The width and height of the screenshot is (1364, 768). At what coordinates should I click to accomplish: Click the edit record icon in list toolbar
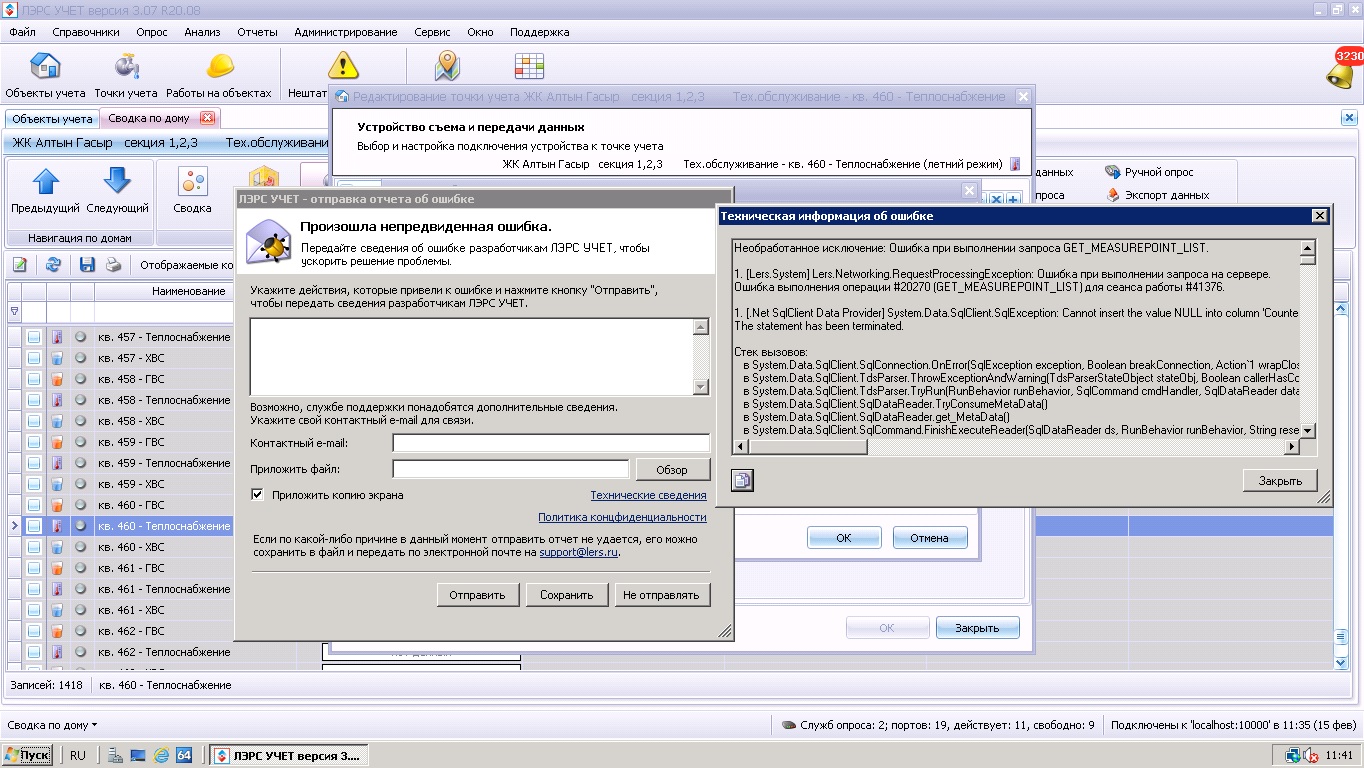[19, 265]
